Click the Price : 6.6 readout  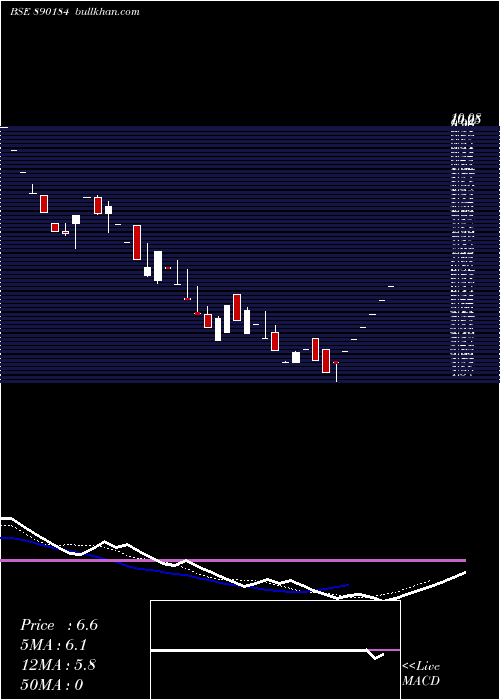[x=59, y=625]
